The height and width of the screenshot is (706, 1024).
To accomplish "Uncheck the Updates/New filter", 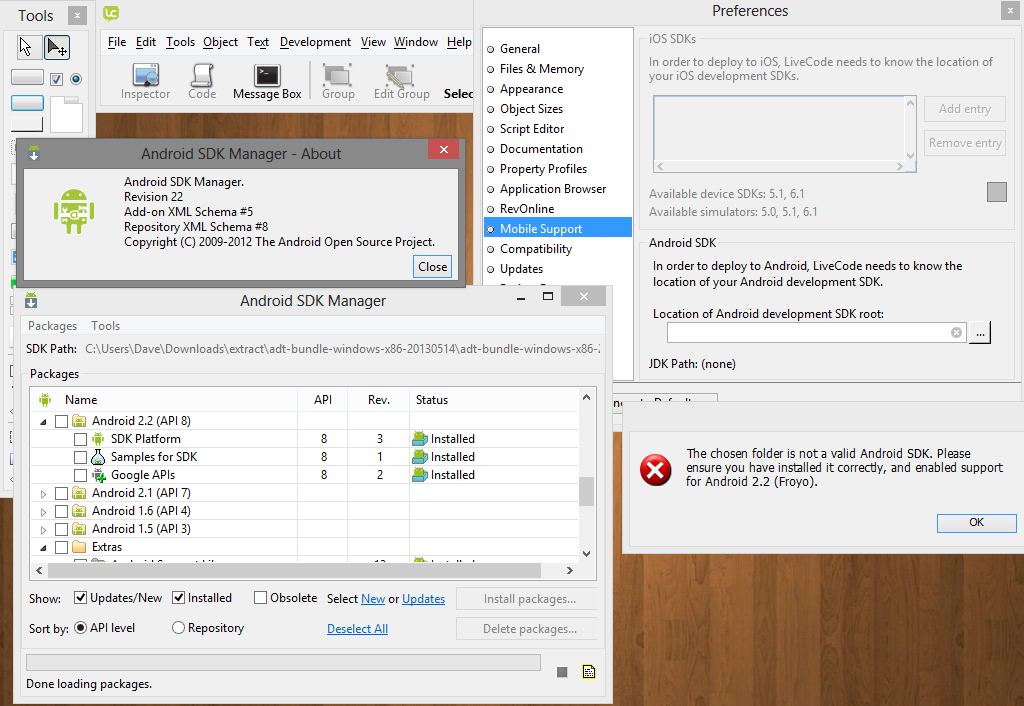I will (81, 598).
